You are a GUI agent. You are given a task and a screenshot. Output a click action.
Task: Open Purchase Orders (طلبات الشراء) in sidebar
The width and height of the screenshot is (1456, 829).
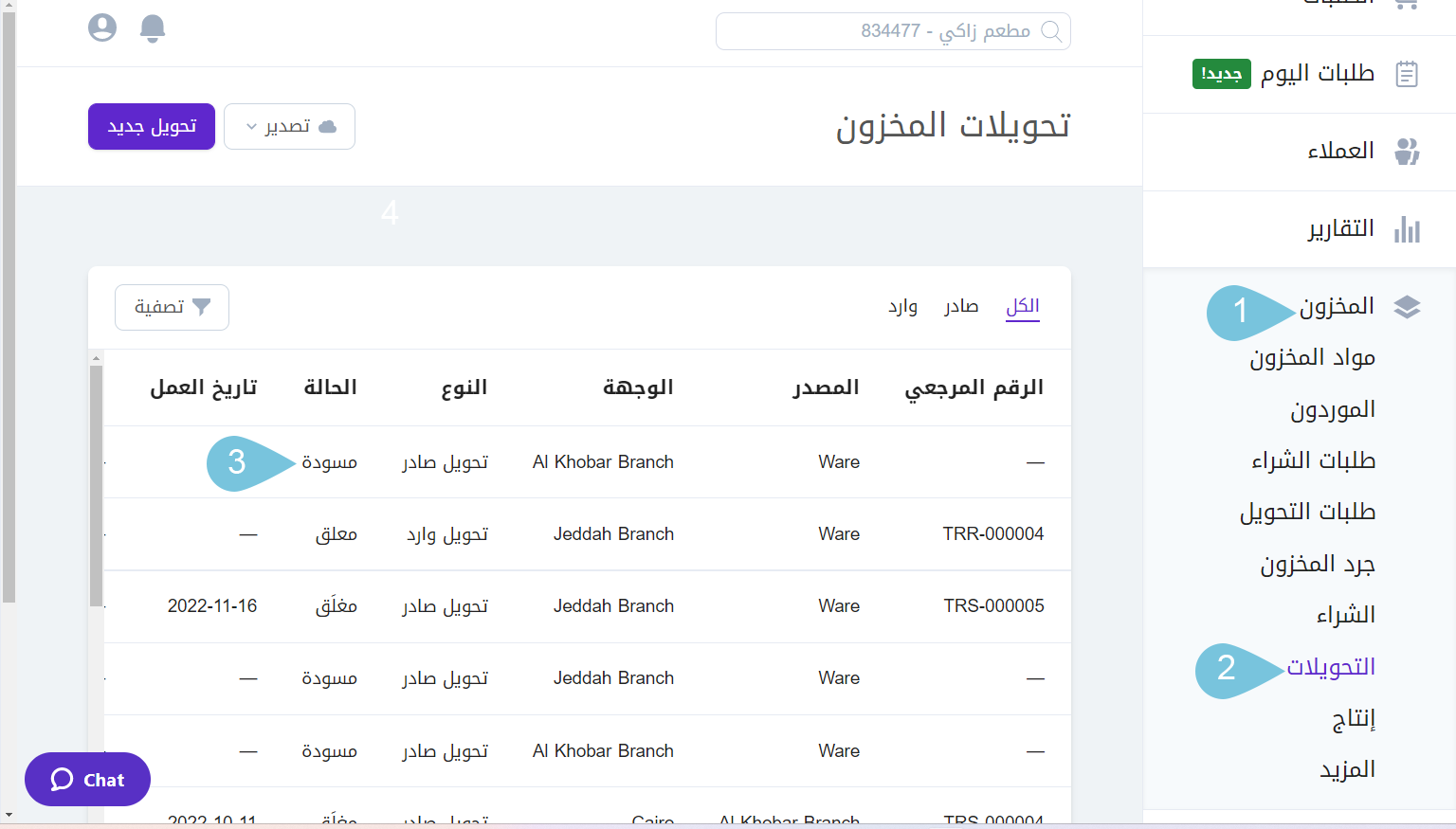[1313, 460]
